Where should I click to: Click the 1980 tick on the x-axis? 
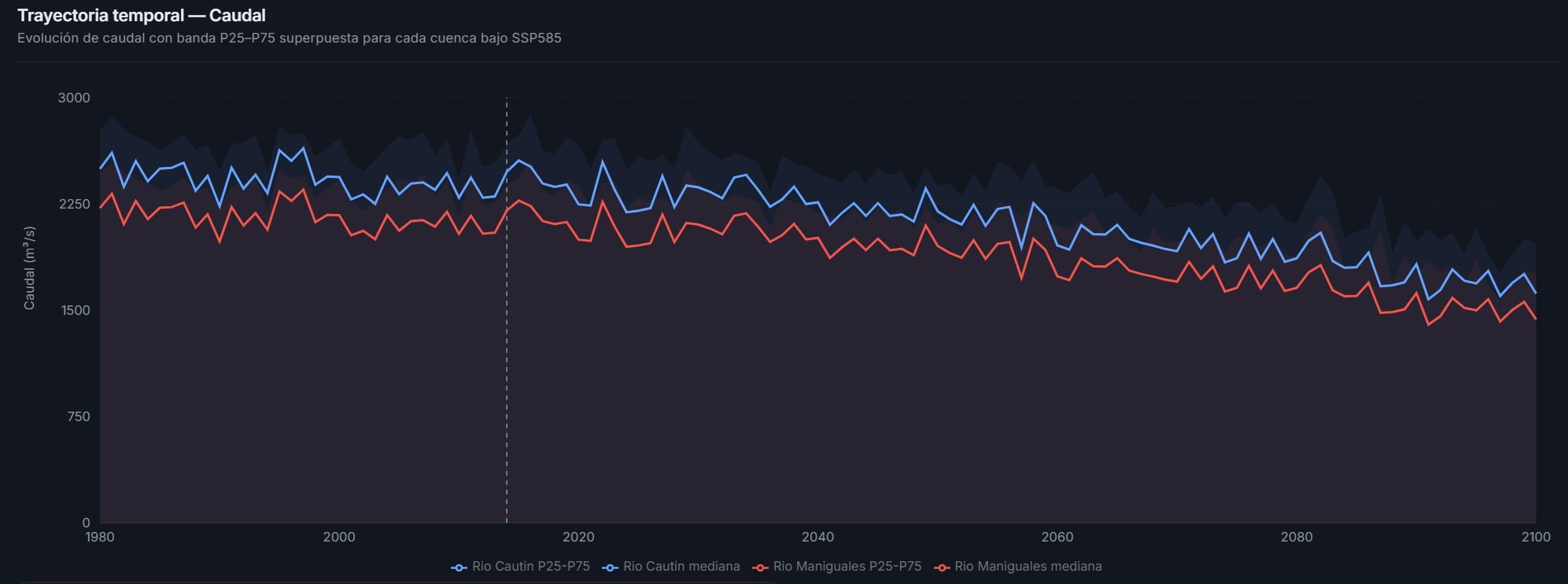point(100,538)
